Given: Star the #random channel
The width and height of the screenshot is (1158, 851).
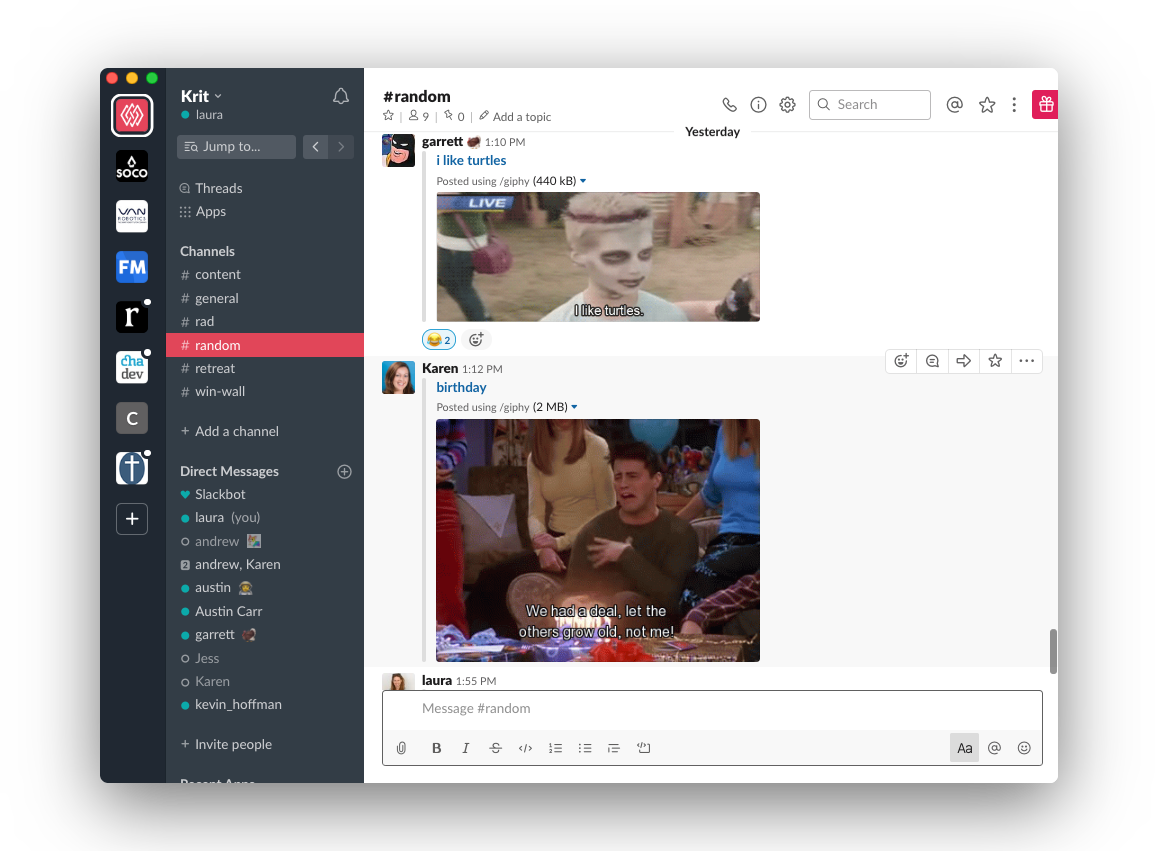Looking at the screenshot, I should coord(388,115).
